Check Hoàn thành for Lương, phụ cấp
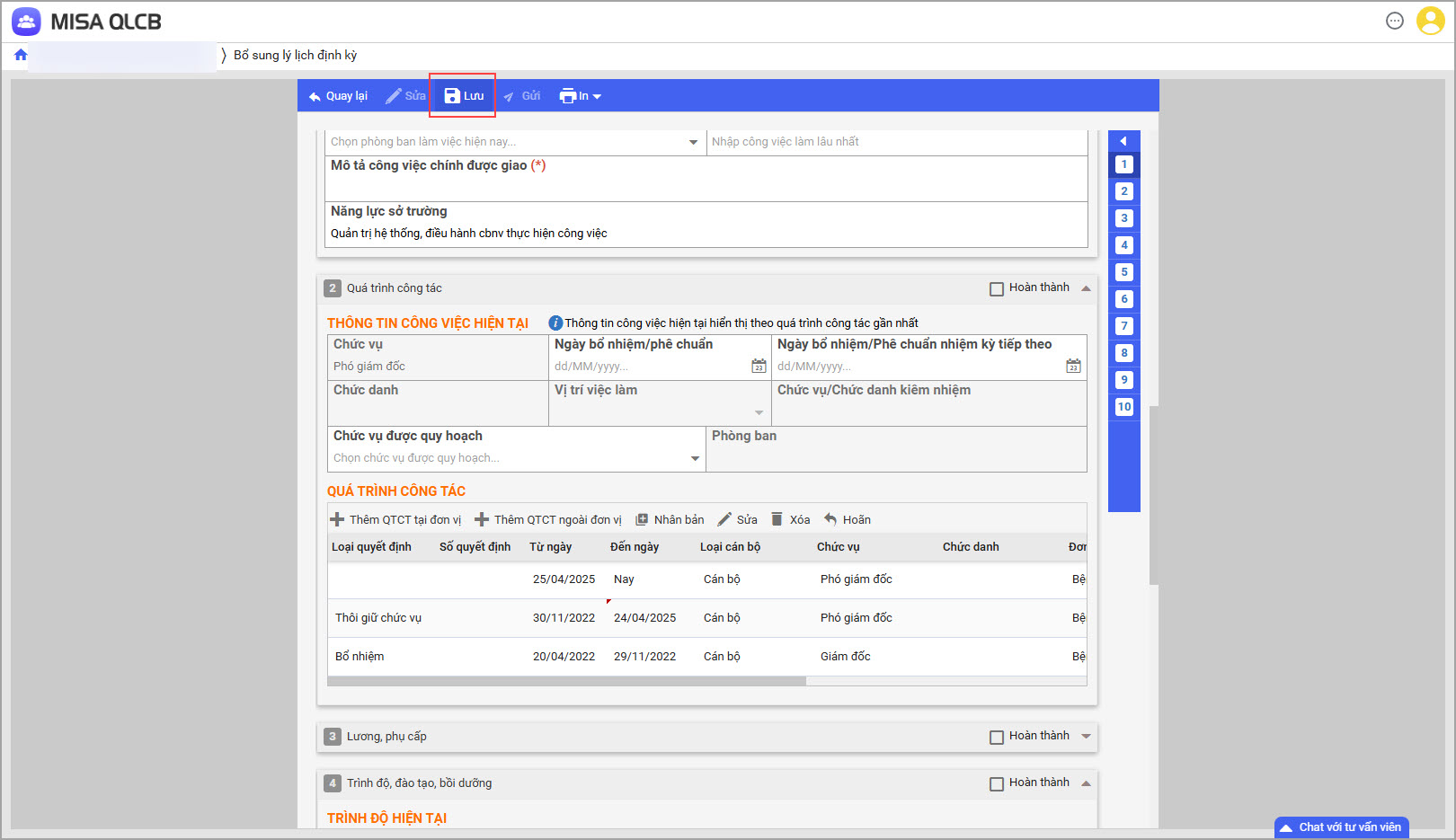The width and height of the screenshot is (1456, 840). pos(997,738)
